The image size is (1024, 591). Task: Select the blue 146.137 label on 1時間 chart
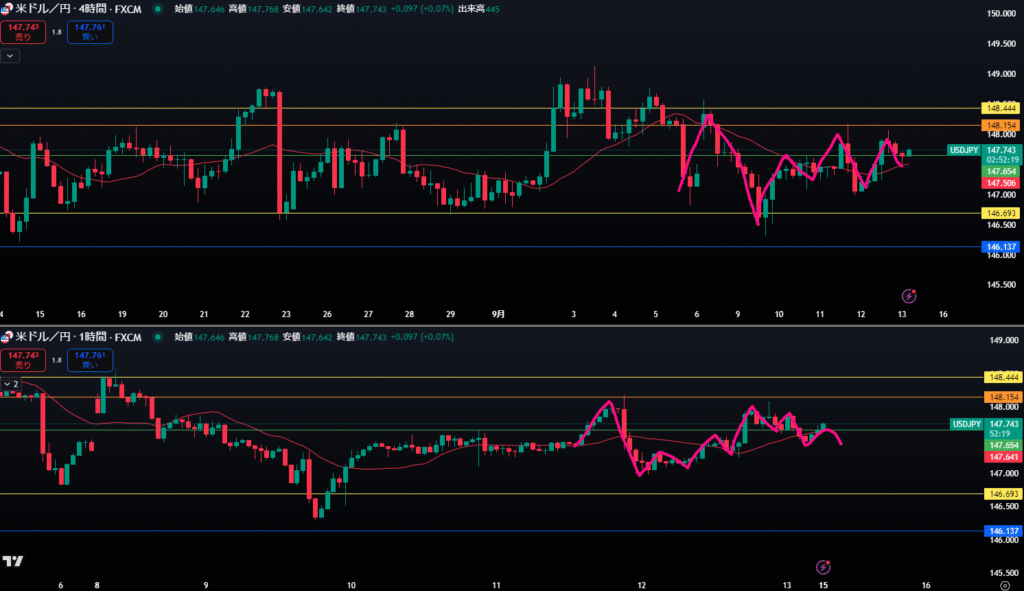point(1003,531)
